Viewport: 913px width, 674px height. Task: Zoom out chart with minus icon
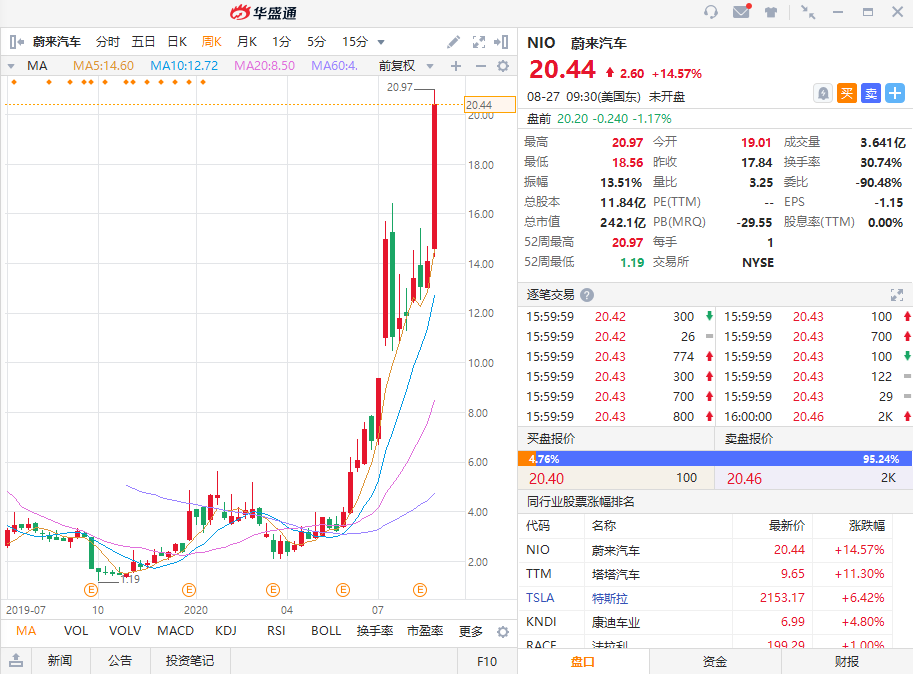click(x=480, y=66)
